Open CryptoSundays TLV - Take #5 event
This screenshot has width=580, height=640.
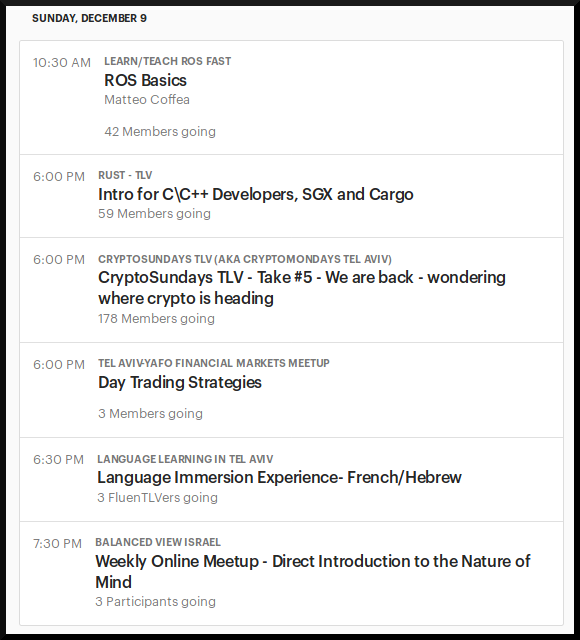click(302, 288)
